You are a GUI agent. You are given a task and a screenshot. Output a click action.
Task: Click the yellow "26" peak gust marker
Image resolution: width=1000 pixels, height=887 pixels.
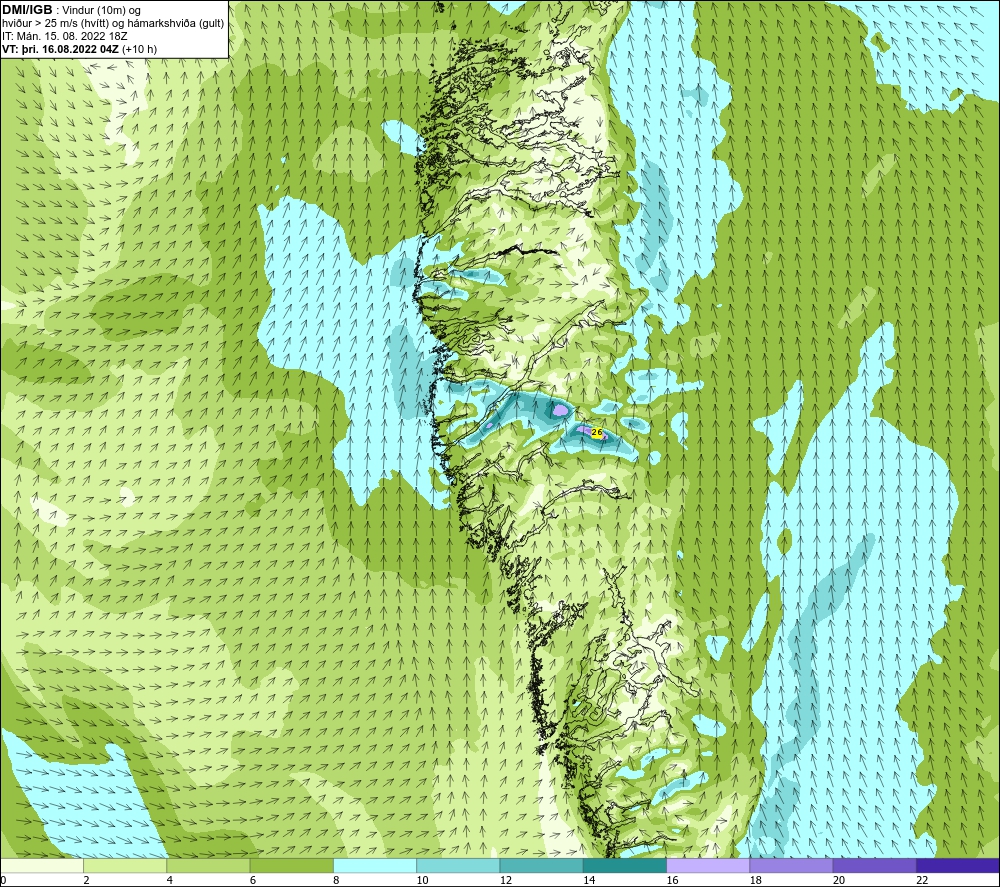pyautogui.click(x=597, y=432)
